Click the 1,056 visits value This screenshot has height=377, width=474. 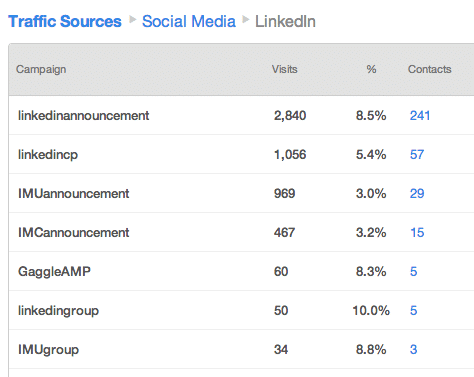tap(290, 155)
